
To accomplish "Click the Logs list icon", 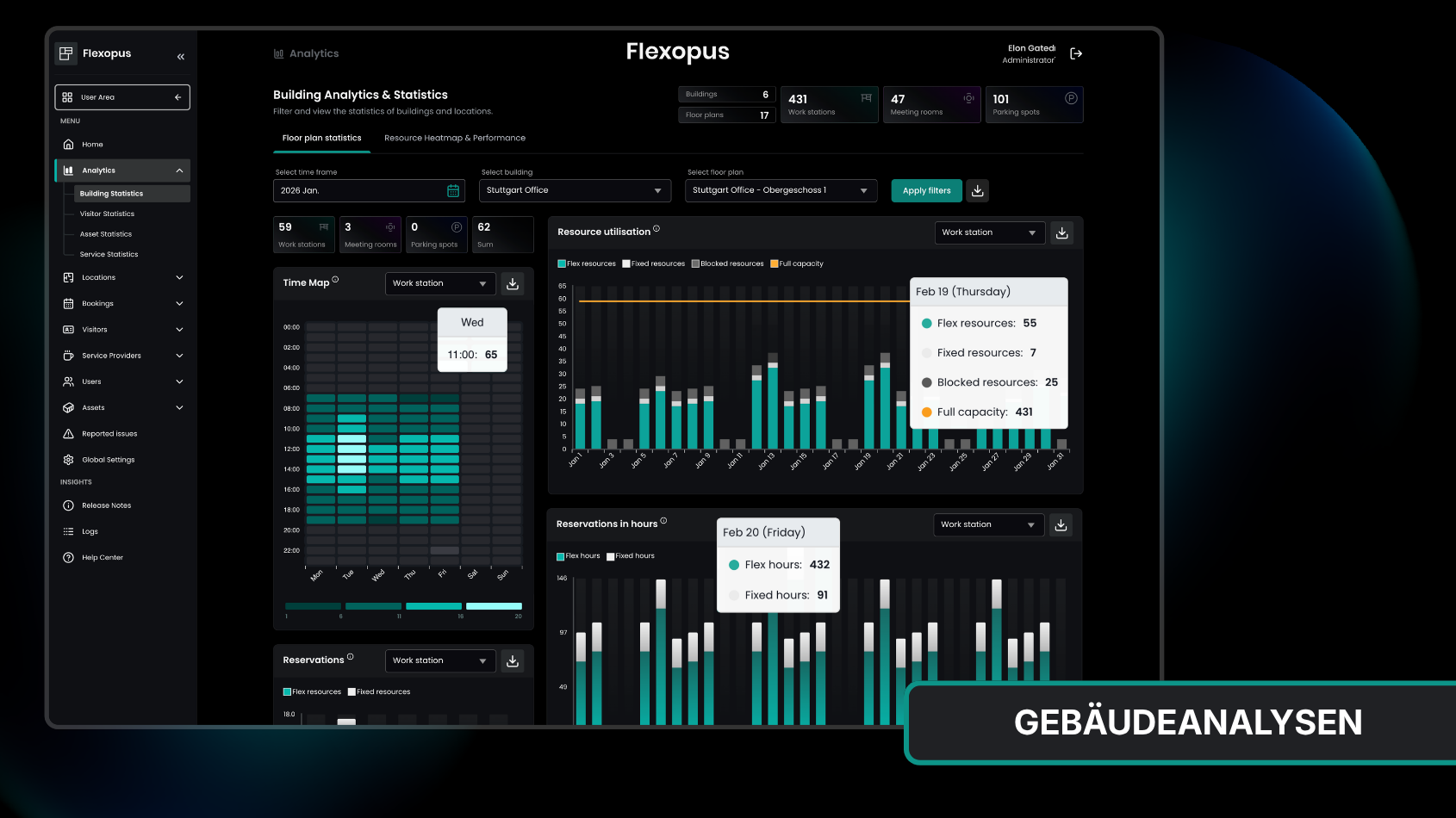I will tap(68, 531).
